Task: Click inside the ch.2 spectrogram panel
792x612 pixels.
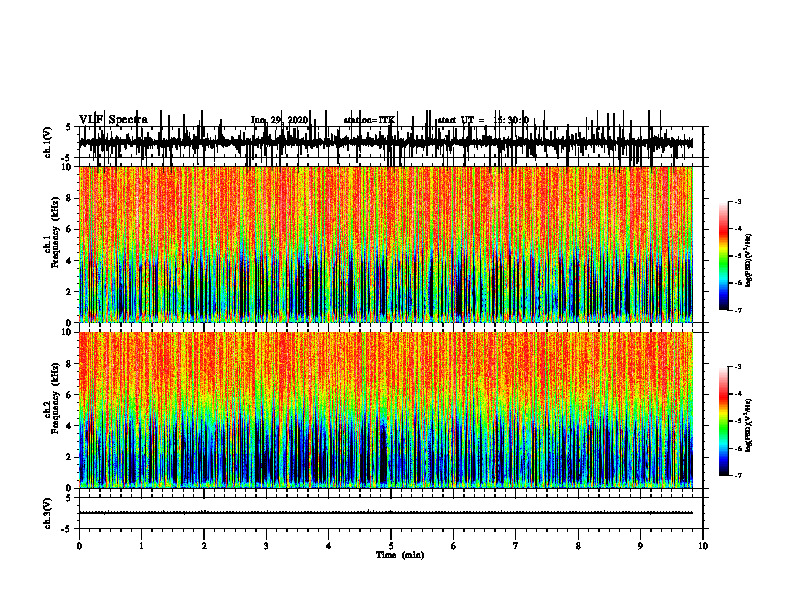Action: click(x=386, y=410)
